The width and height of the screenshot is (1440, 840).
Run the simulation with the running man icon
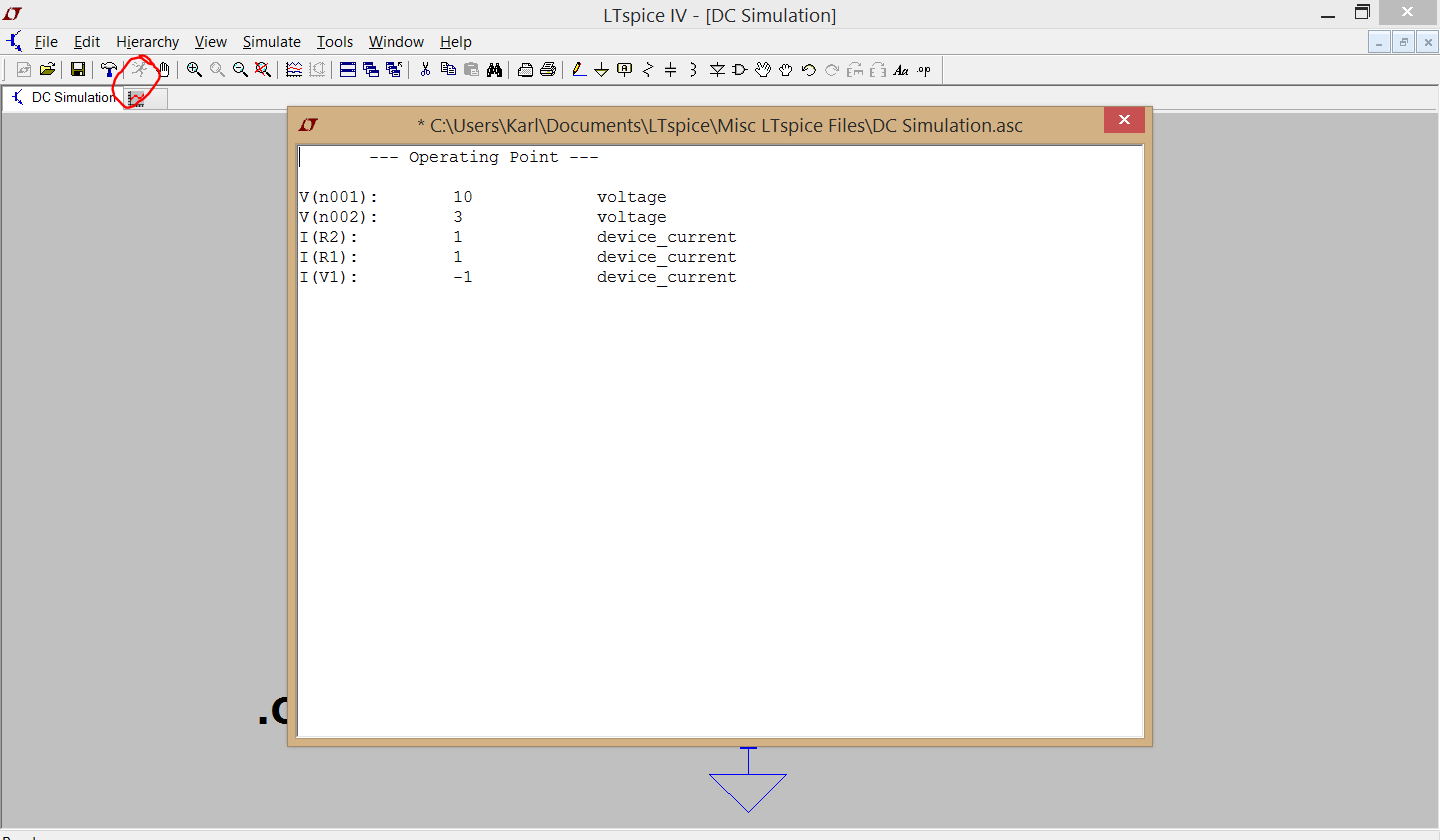coord(139,69)
